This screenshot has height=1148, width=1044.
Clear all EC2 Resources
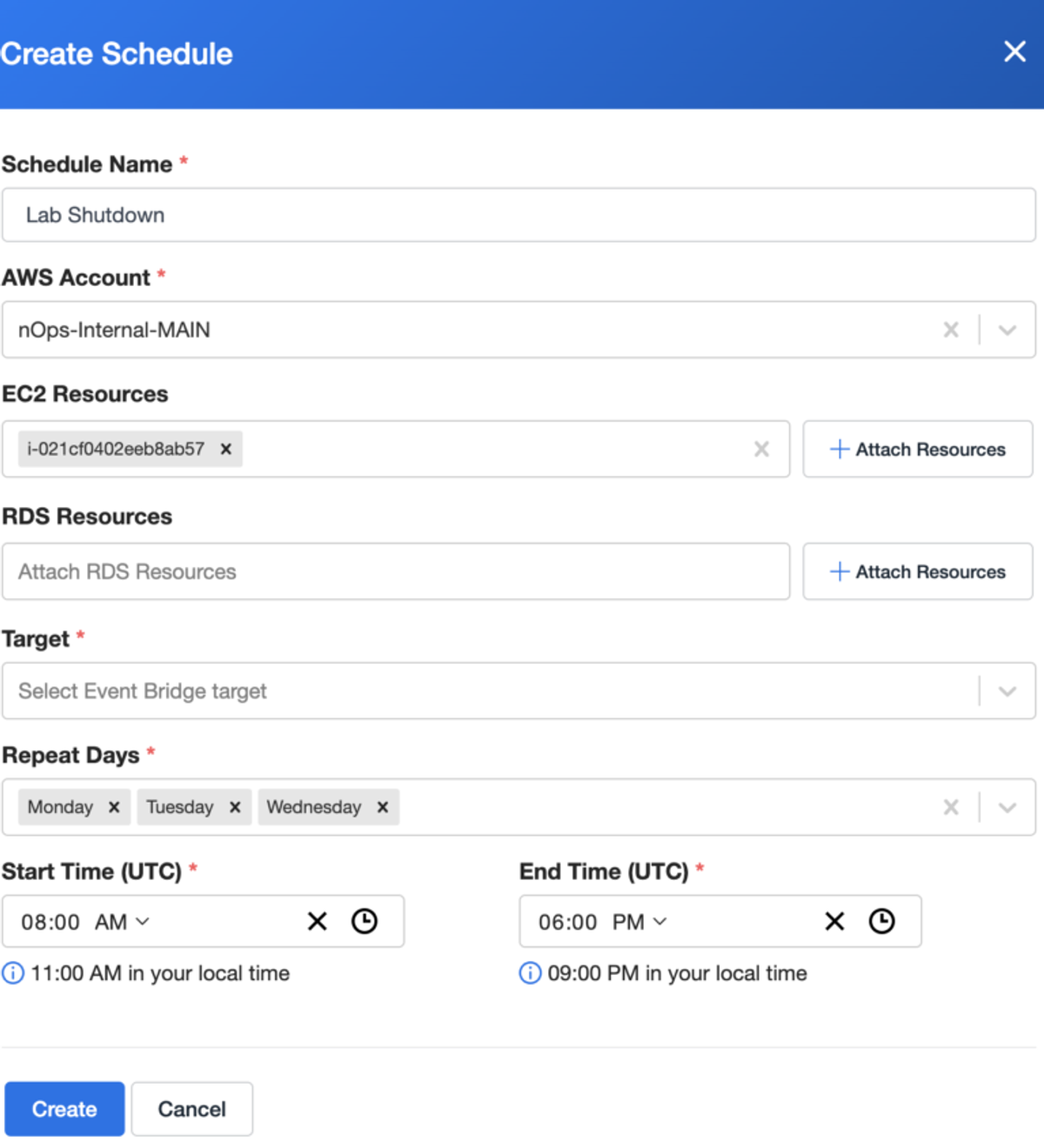(x=761, y=449)
